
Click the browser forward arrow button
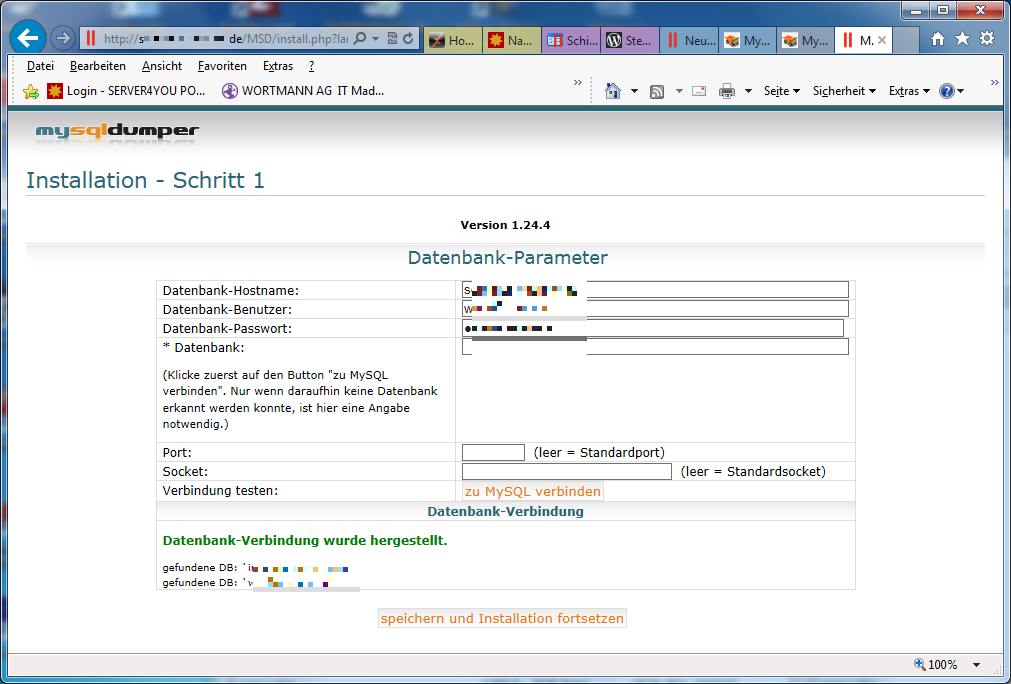(62, 39)
